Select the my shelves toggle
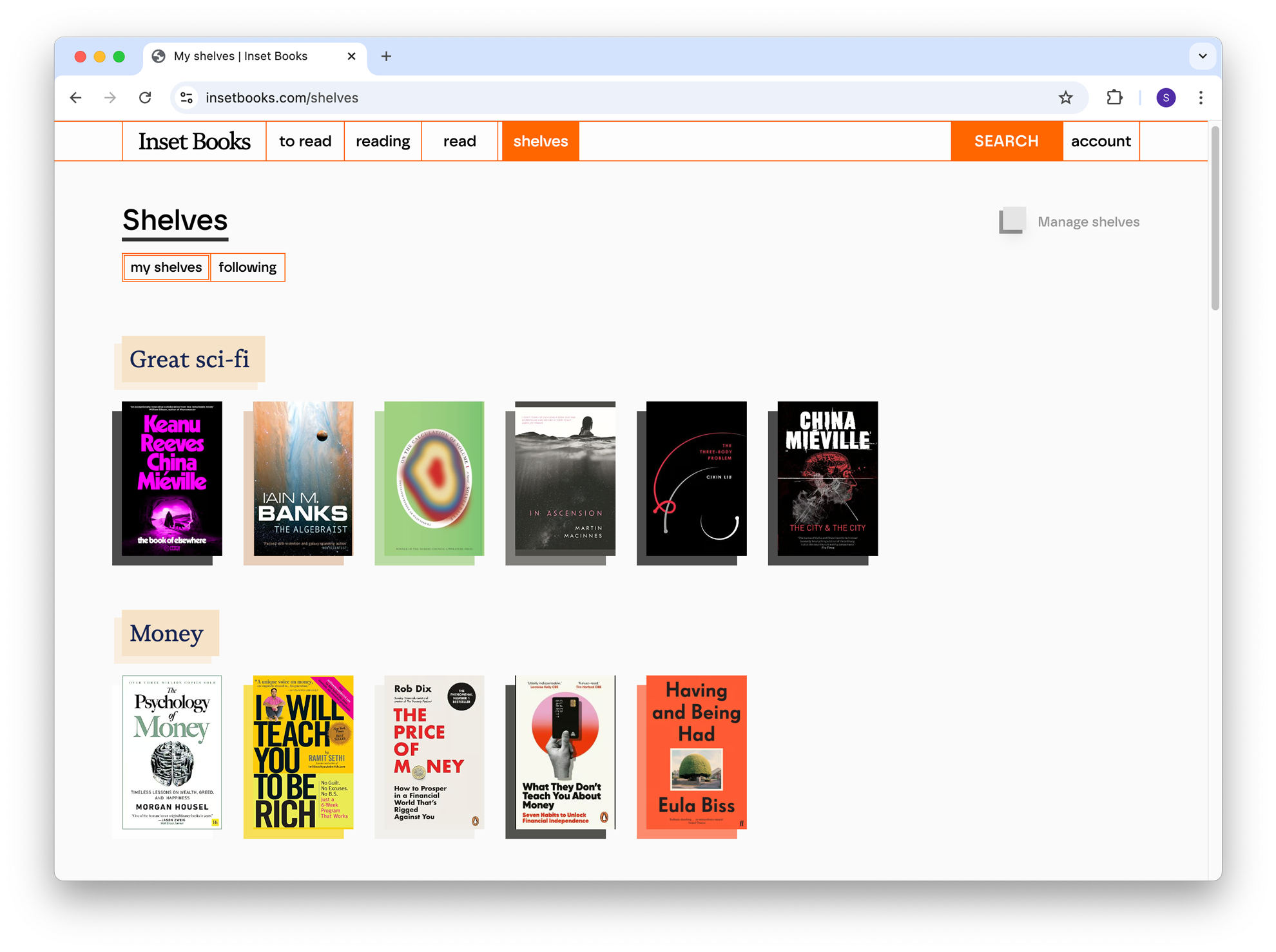1276x952 pixels. click(166, 267)
